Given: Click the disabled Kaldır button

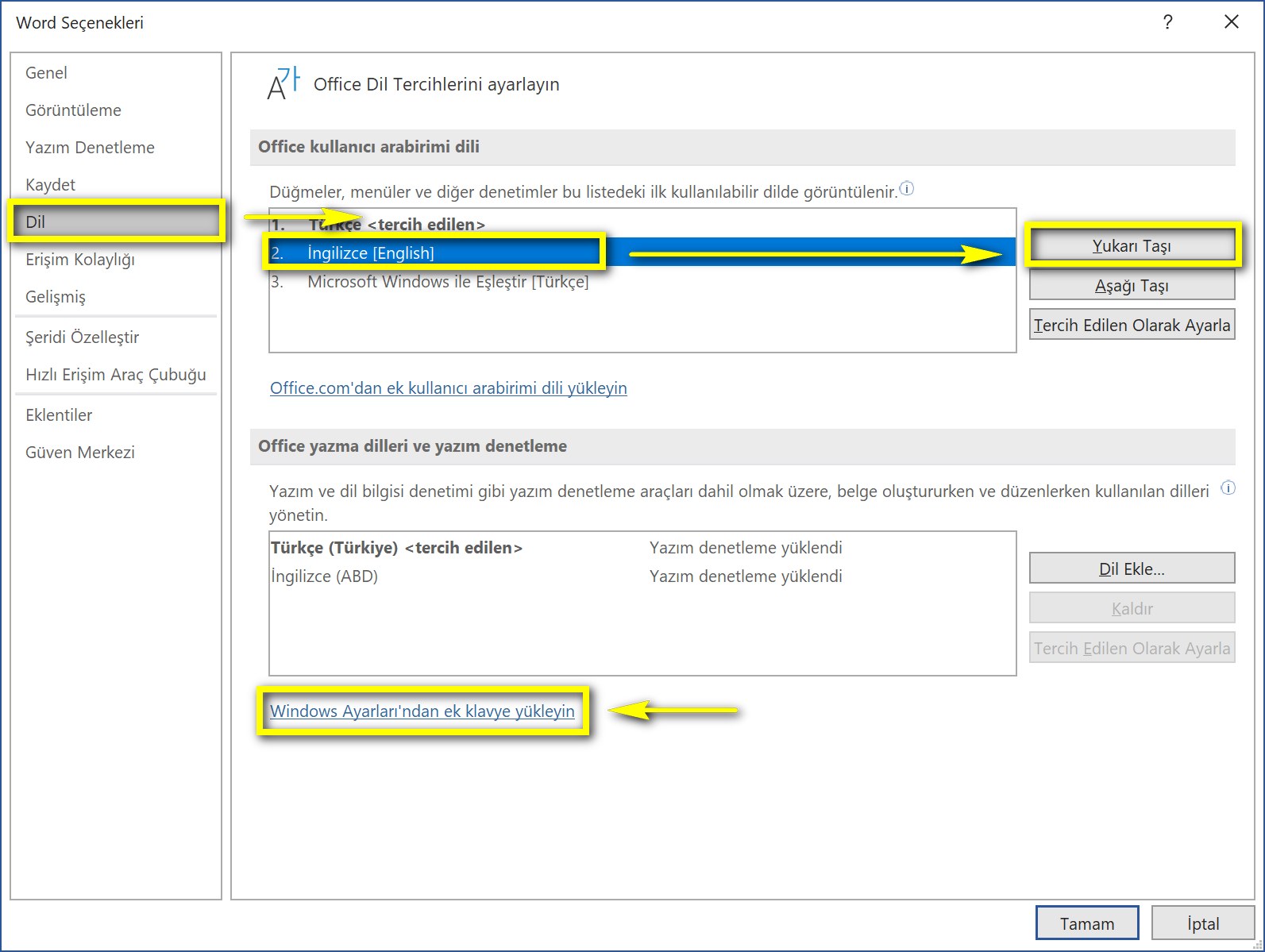Looking at the screenshot, I should 1132,608.
